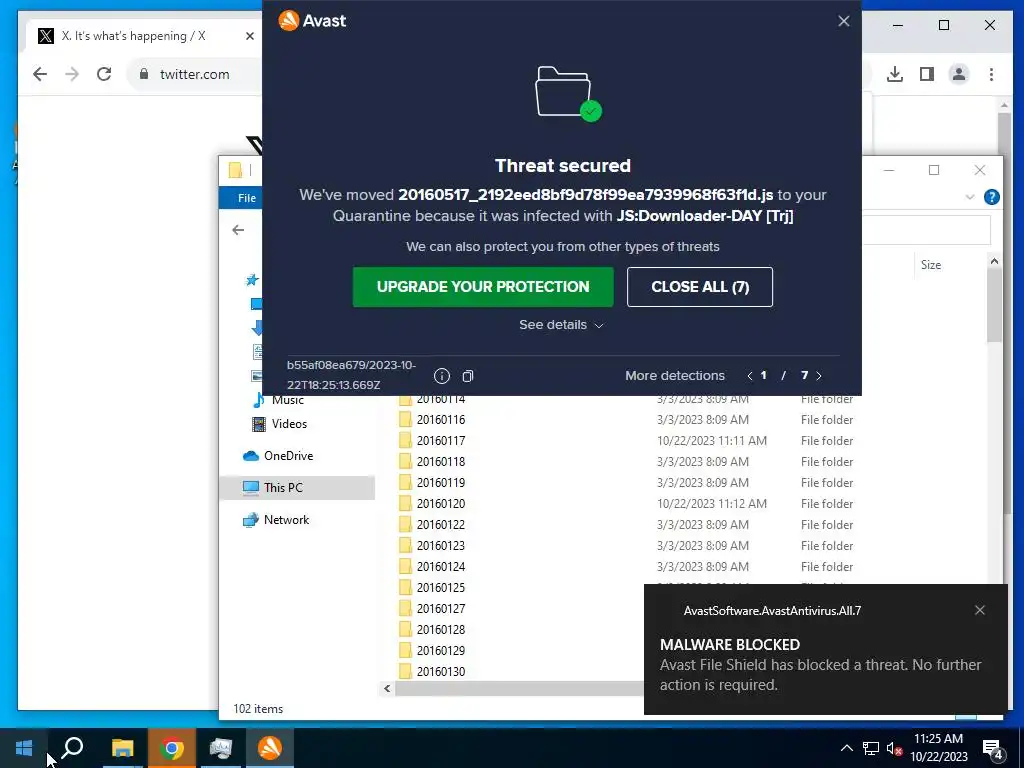
Task: Open the File tab in File Explorer
Action: click(247, 198)
